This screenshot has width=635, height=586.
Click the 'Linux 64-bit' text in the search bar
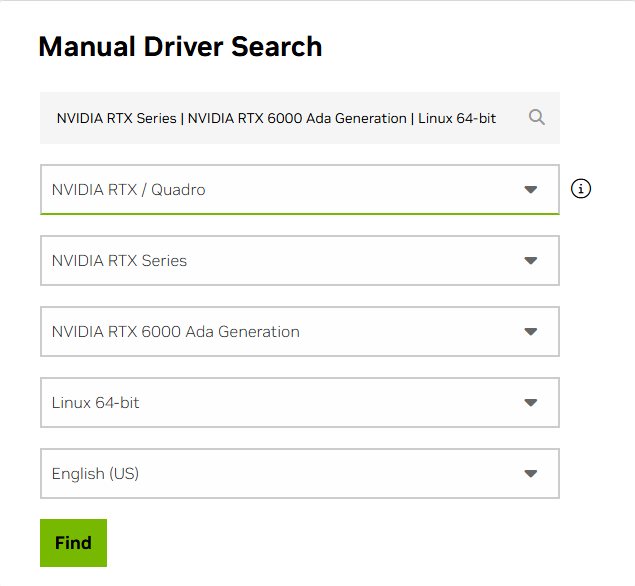click(457, 118)
